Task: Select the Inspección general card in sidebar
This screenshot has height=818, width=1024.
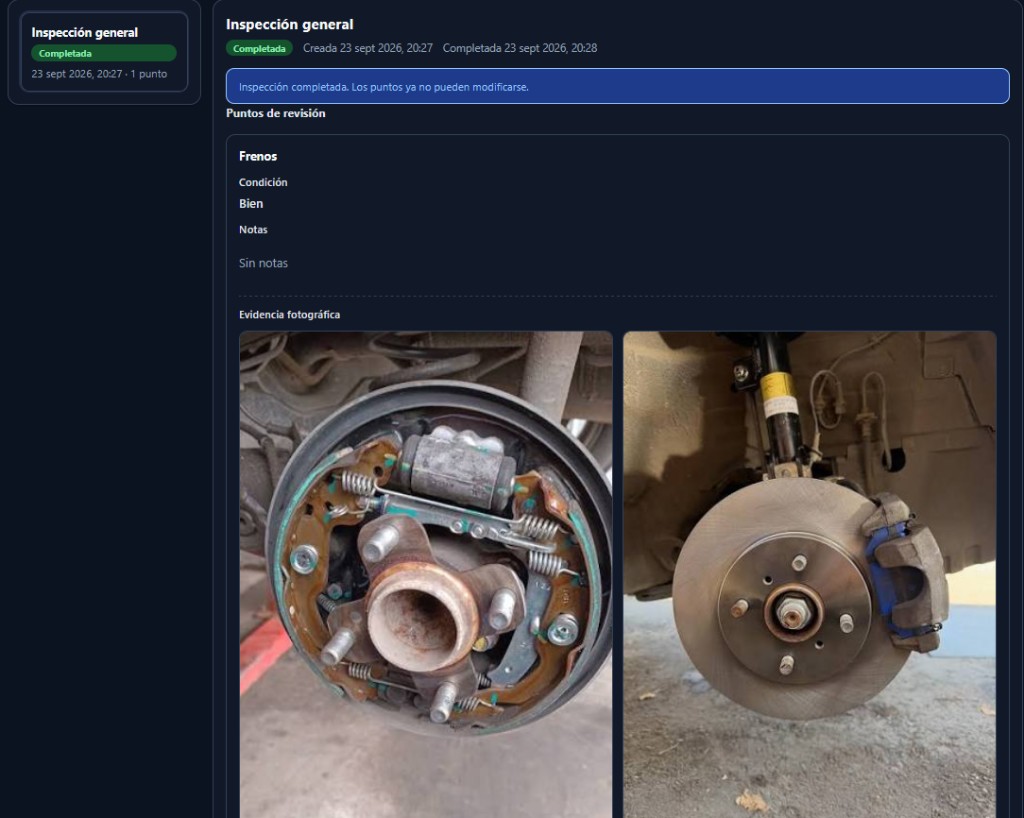Action: [x=104, y=52]
